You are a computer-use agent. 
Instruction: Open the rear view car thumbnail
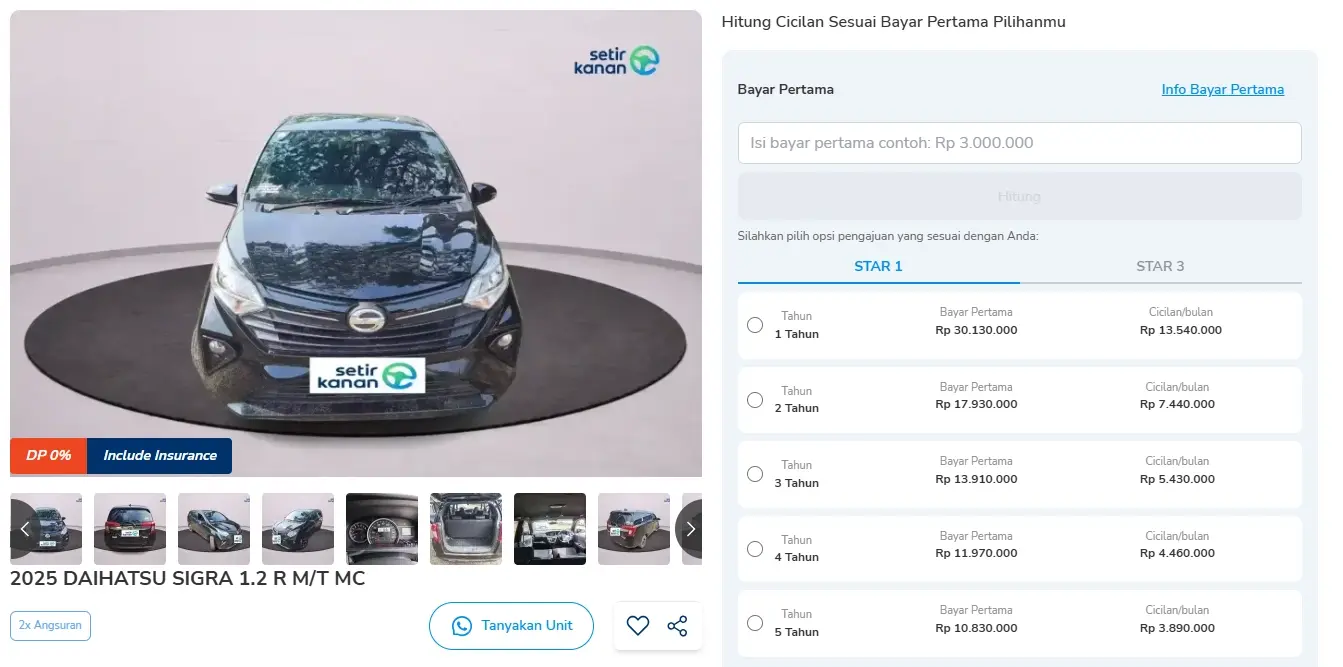(x=130, y=529)
